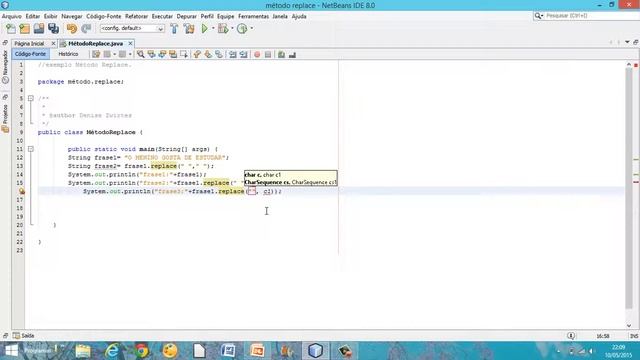Click the Windows Start button
This screenshot has width=640, height=360.
(x=11, y=351)
